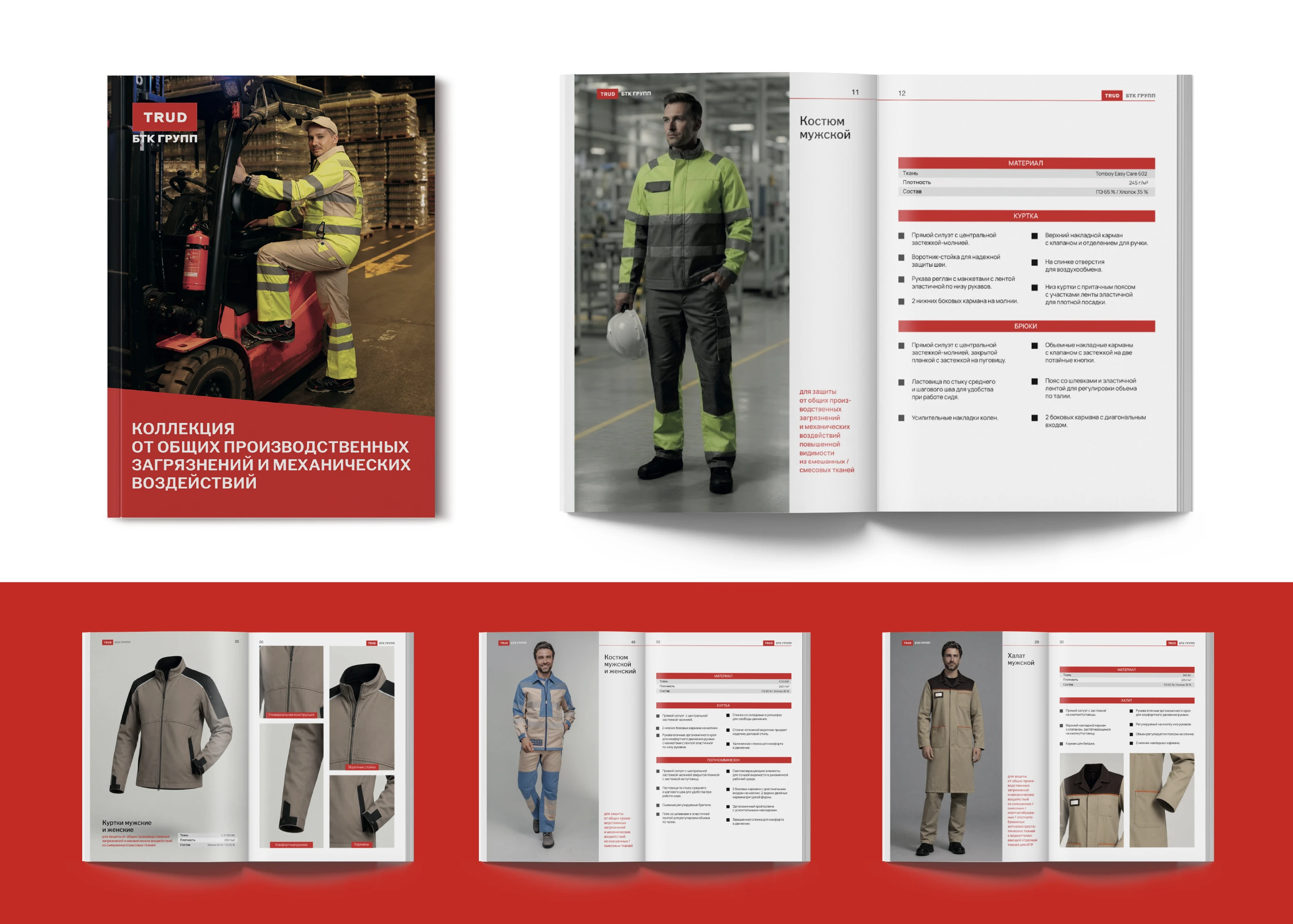Click the page number 29
The height and width of the screenshot is (924, 1293).
point(1036,642)
